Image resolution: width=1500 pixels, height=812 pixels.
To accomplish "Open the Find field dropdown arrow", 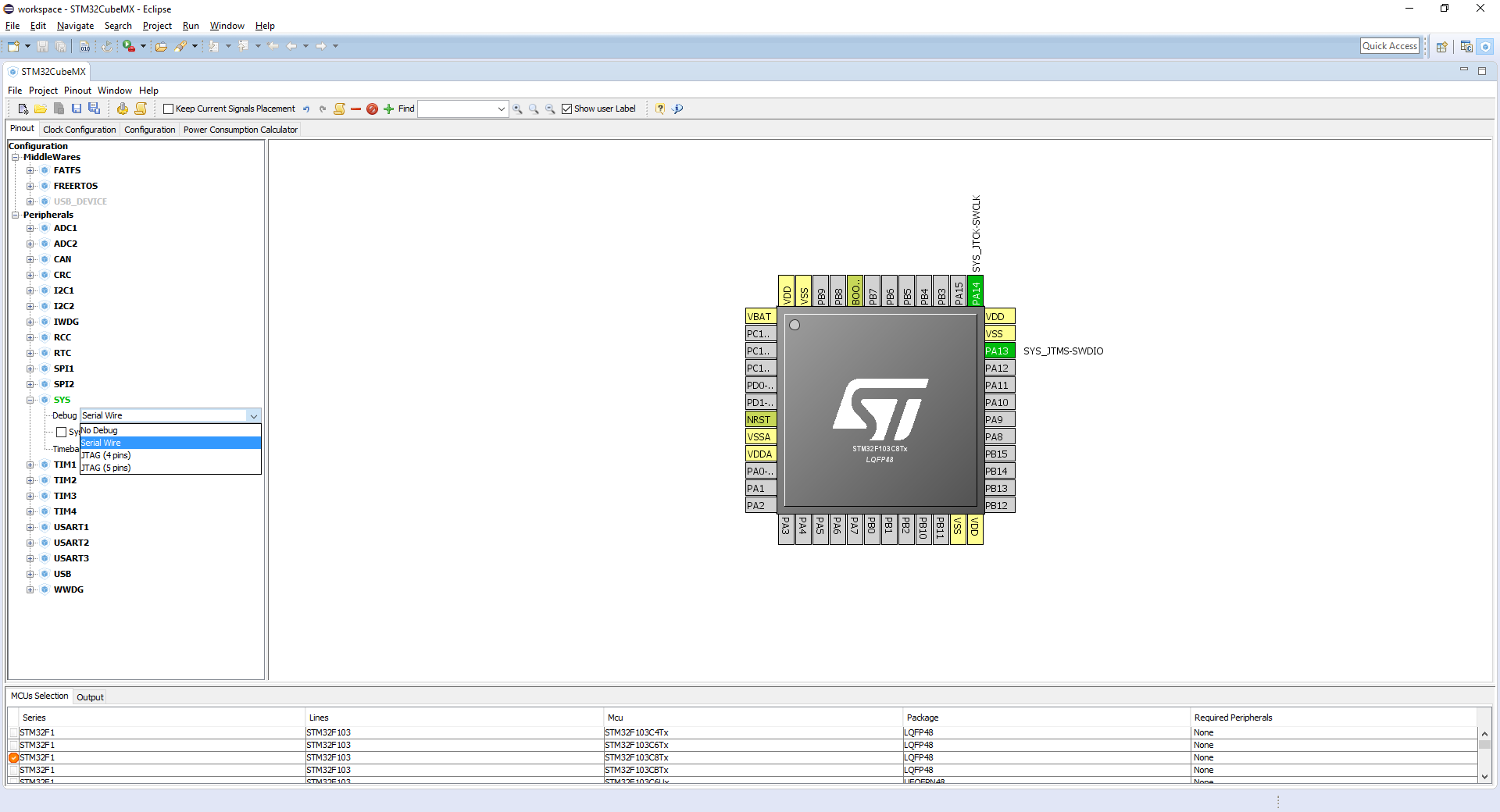I will 501,109.
